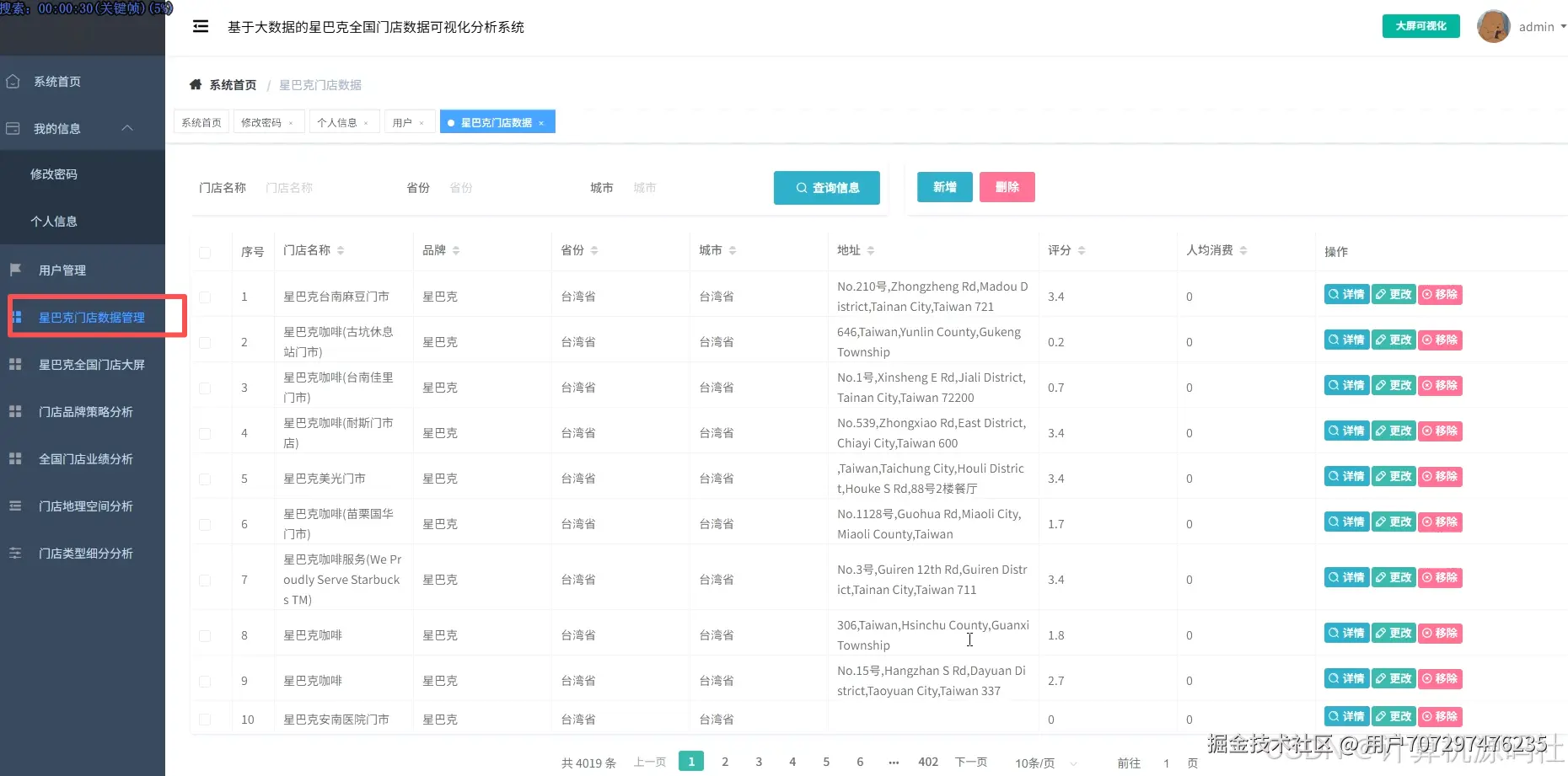
Task: Sort by 省份 column arrows
Action: pos(594,250)
